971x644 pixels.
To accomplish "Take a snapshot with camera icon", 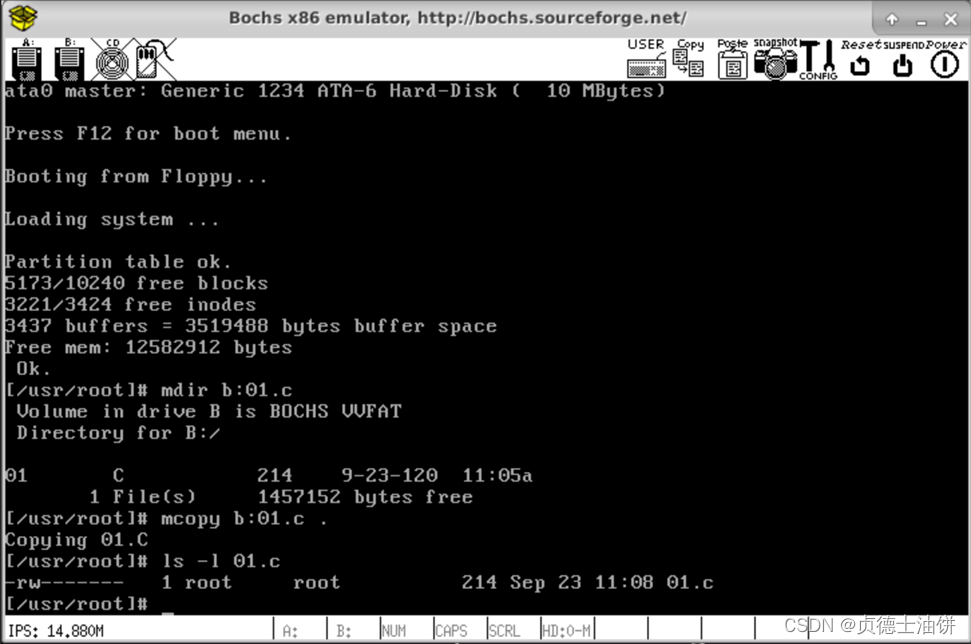I will pyautogui.click(x=775, y=59).
